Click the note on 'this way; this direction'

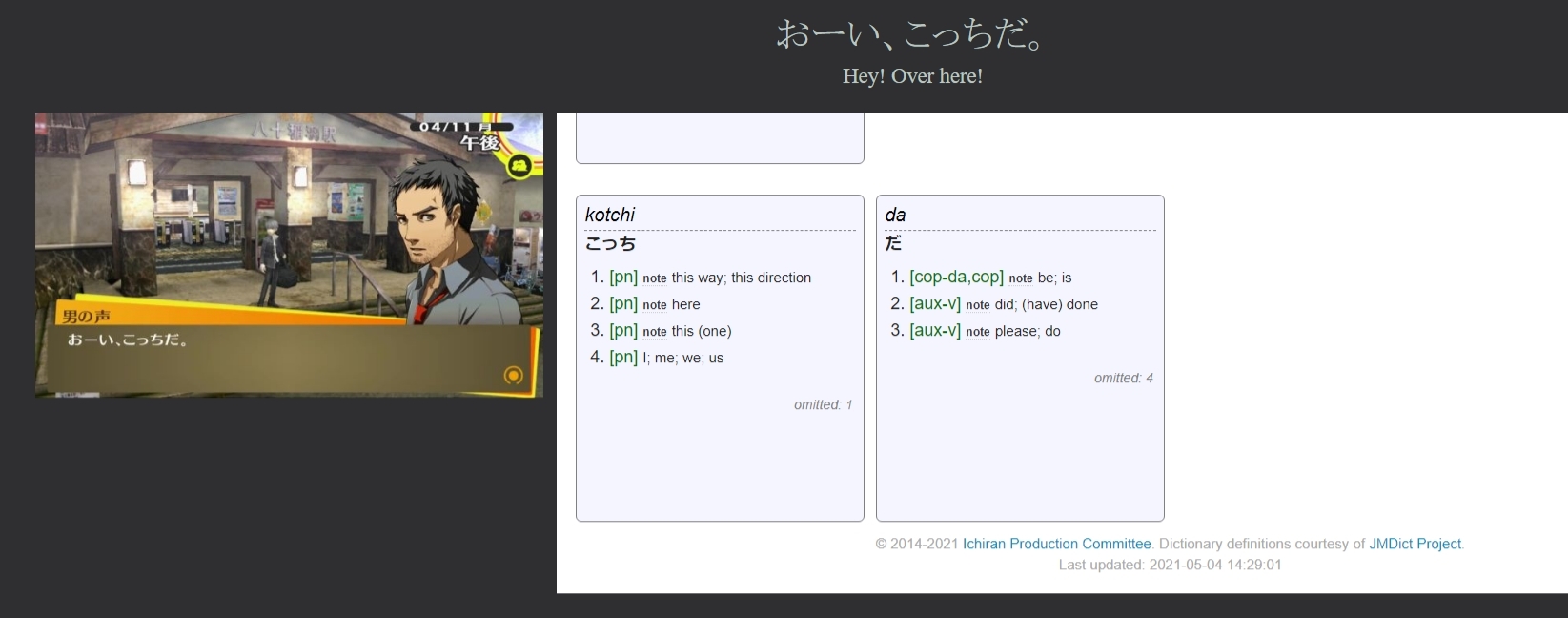click(655, 278)
